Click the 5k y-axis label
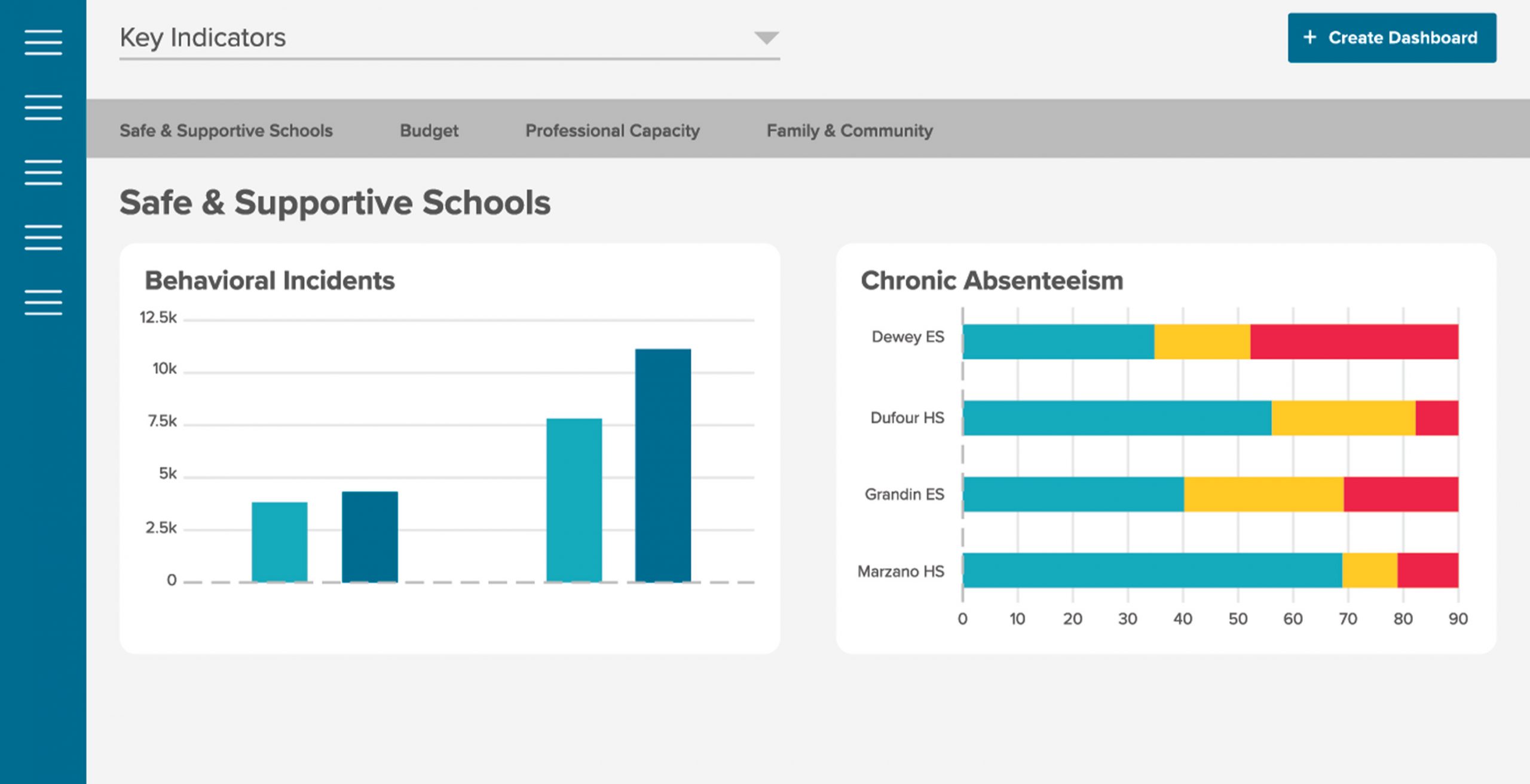Screen dimensions: 1530x784 click(168, 474)
